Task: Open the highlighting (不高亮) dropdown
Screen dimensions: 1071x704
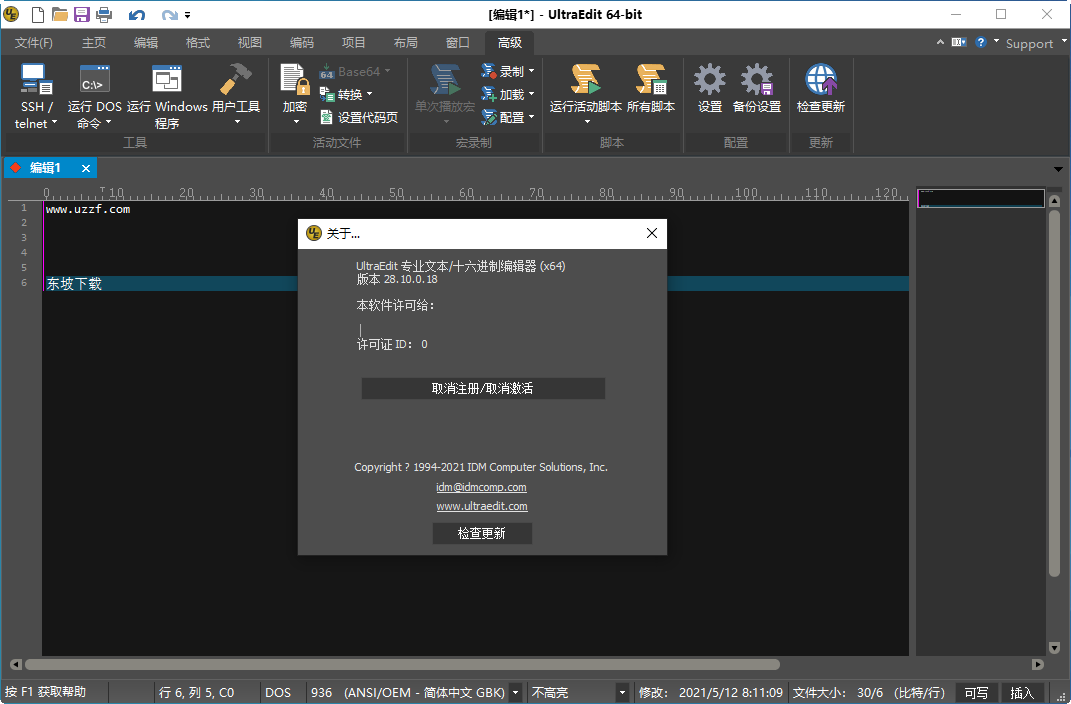Action: [x=622, y=692]
